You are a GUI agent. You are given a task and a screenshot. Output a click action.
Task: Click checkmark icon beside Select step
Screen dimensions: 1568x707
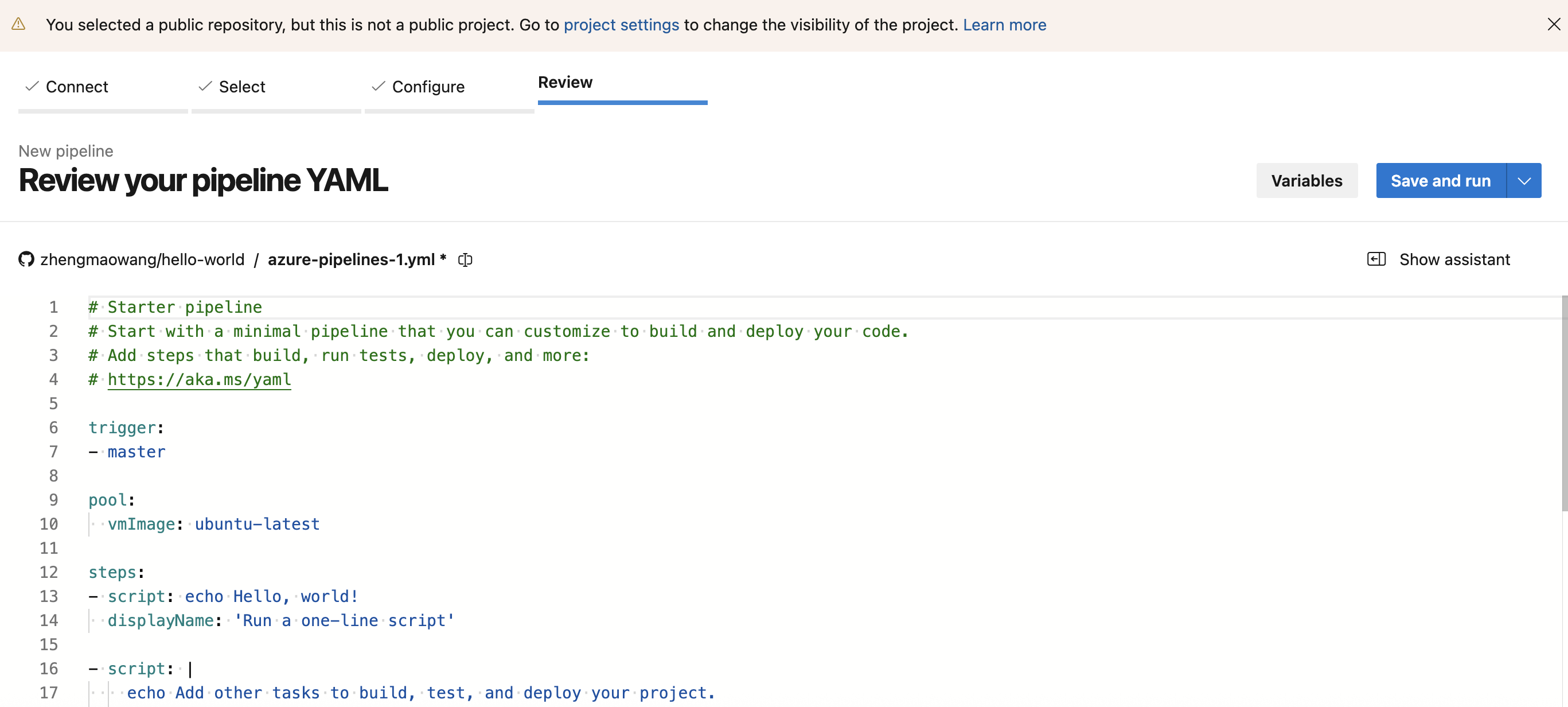pos(205,87)
